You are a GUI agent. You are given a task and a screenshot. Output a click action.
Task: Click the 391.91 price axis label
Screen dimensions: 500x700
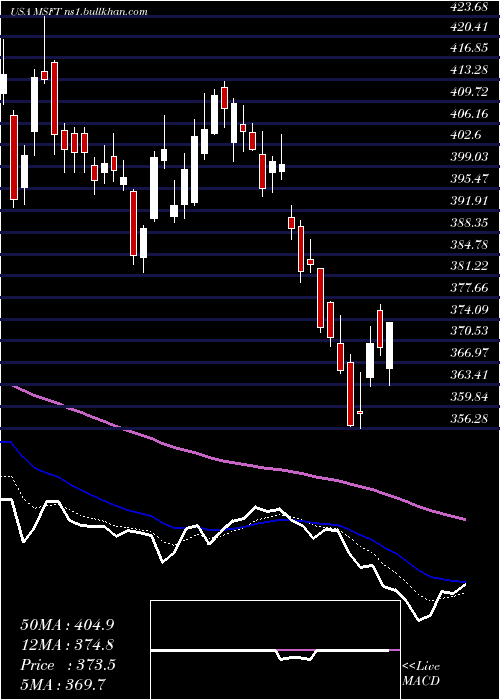(x=469, y=201)
